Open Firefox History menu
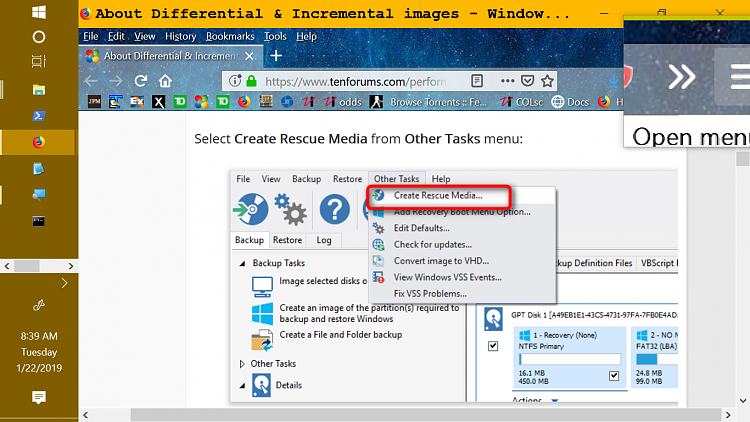The image size is (750, 422). 180,36
